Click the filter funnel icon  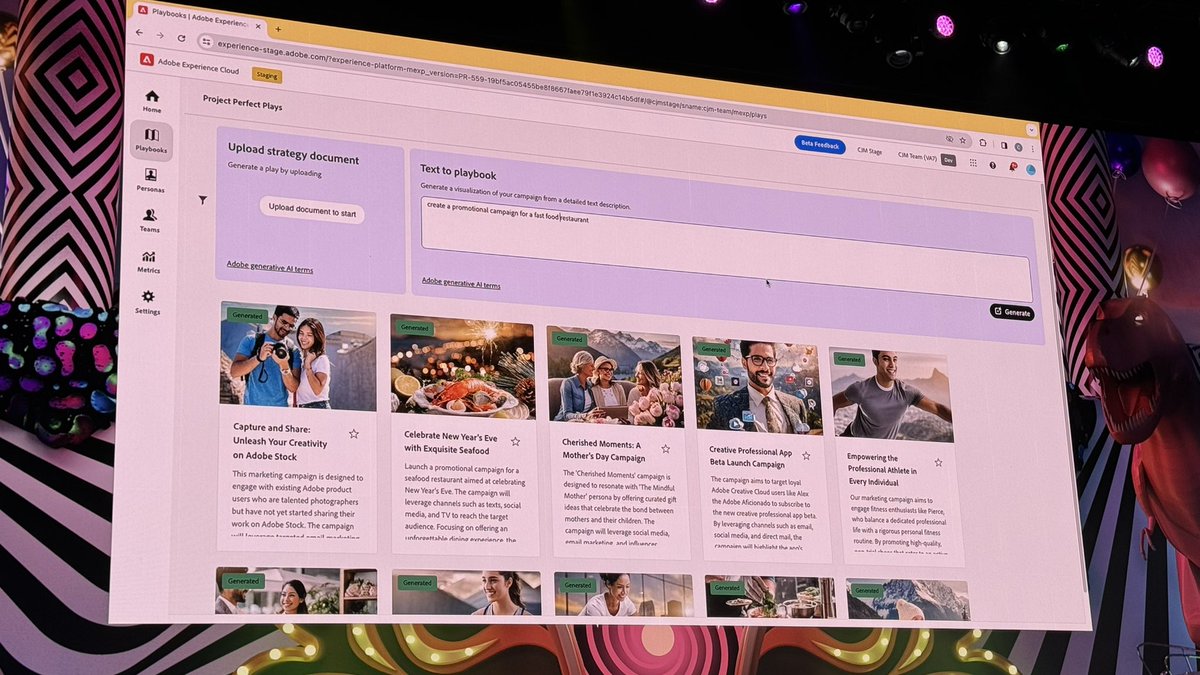tap(203, 200)
